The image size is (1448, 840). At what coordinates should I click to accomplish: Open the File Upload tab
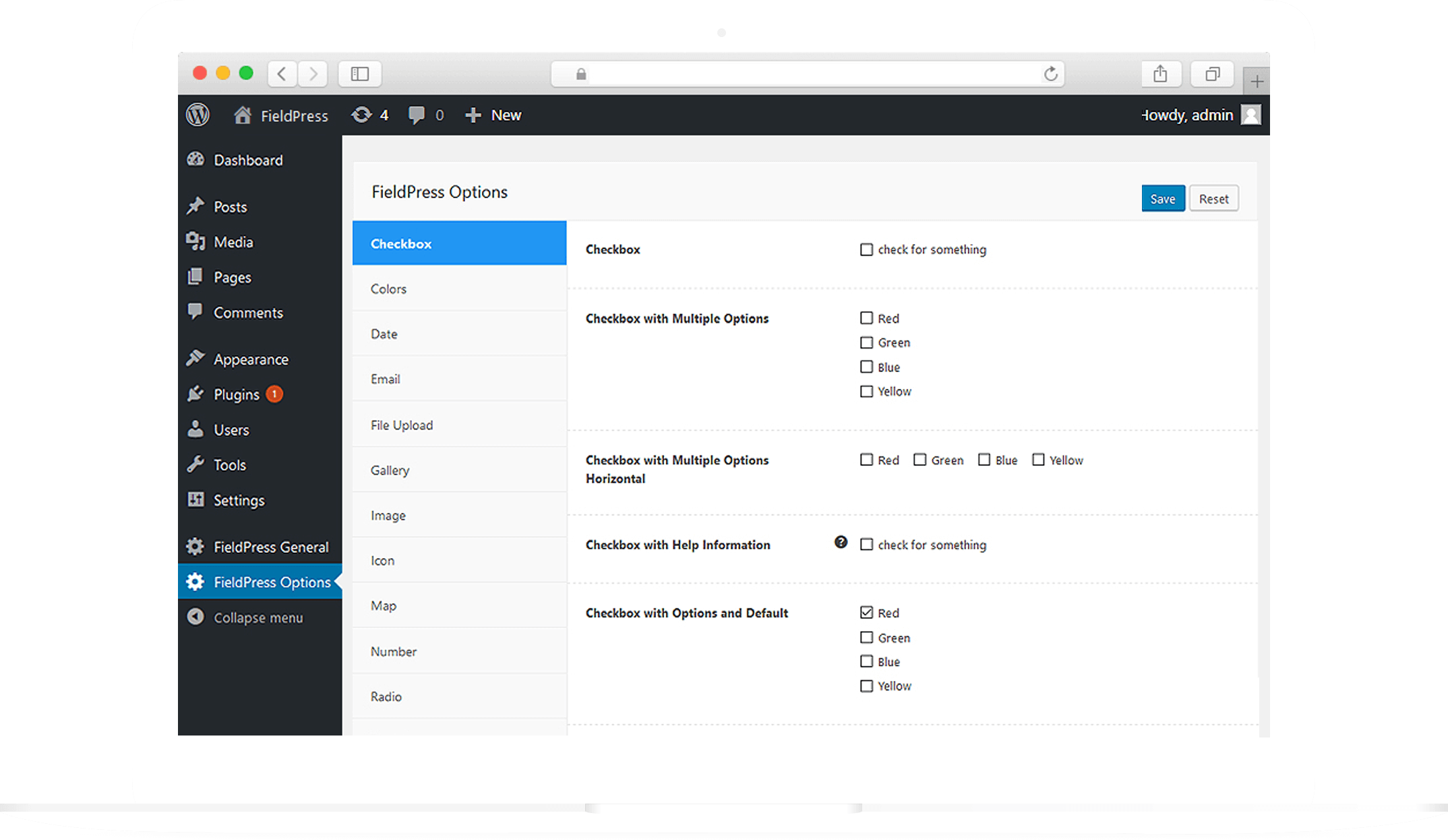tap(459, 425)
